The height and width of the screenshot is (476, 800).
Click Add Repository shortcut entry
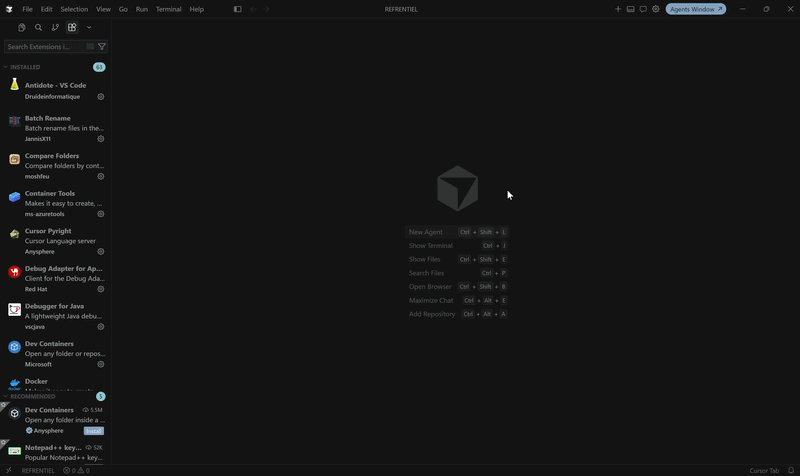(457, 314)
